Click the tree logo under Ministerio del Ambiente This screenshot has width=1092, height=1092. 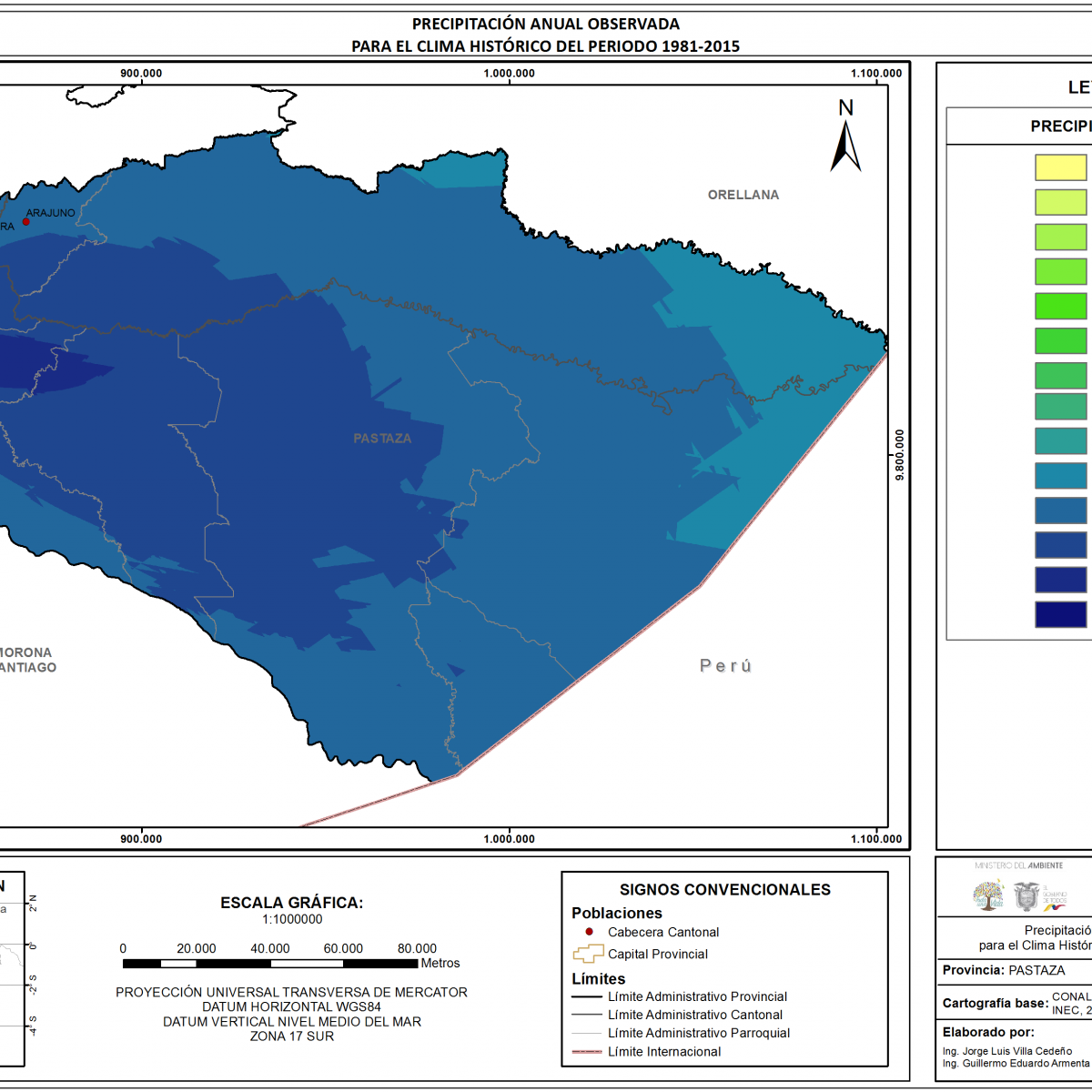pyautogui.click(x=988, y=895)
